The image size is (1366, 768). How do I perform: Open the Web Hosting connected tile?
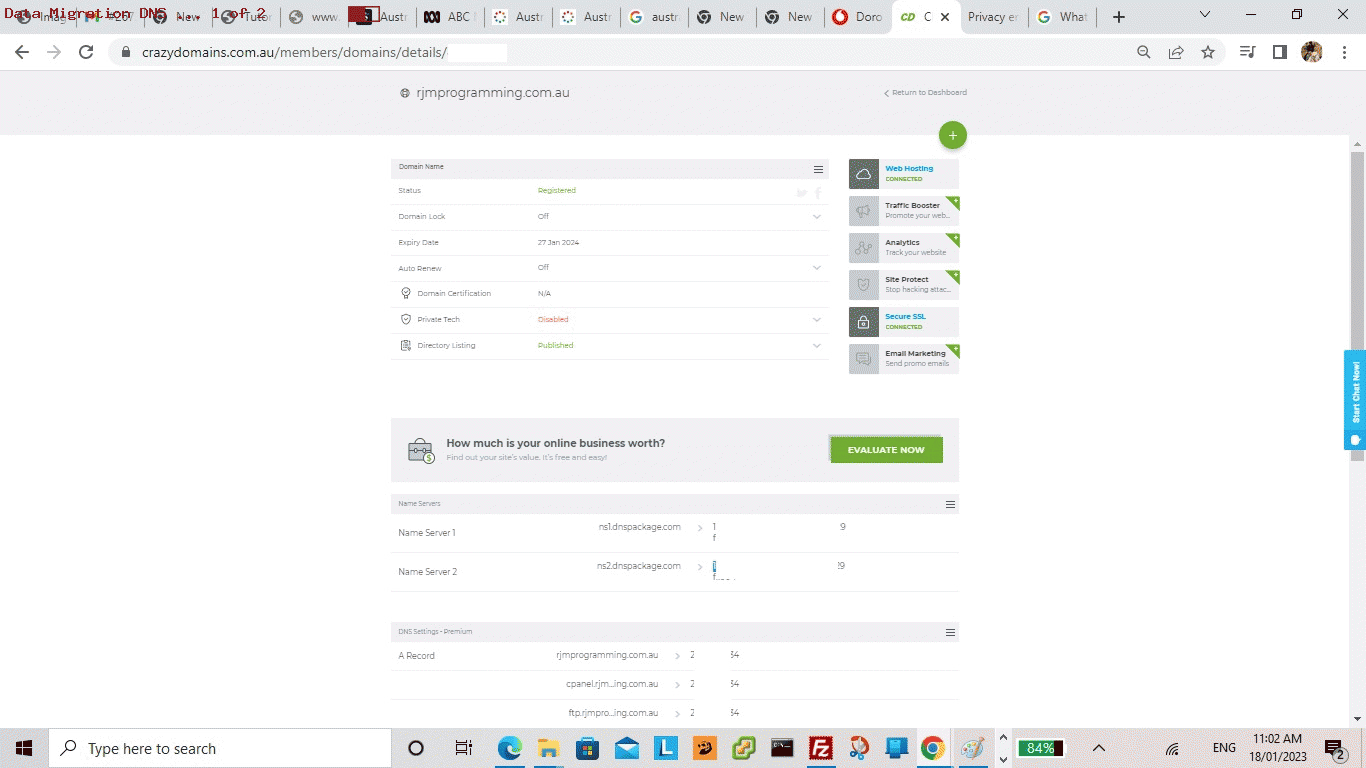click(904, 174)
